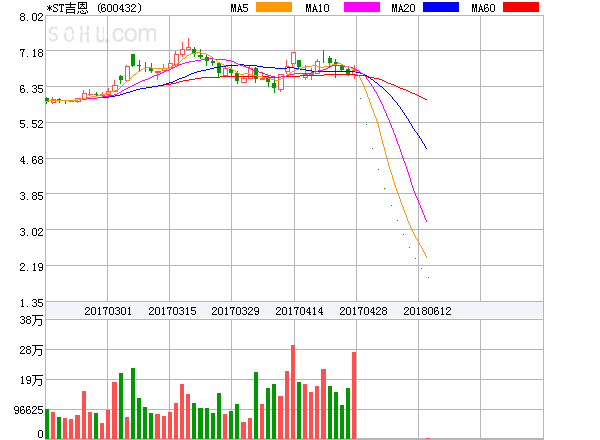Click the orange MA5 legend swatch

274,7
